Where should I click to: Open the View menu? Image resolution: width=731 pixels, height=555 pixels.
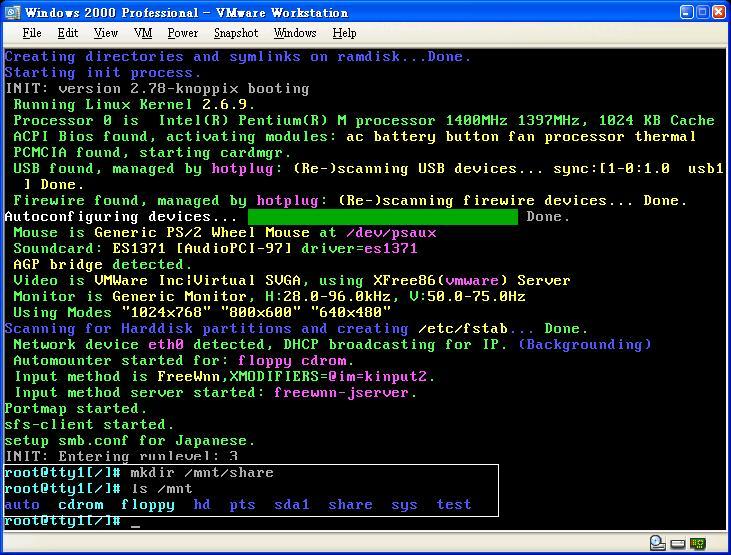click(x=105, y=33)
